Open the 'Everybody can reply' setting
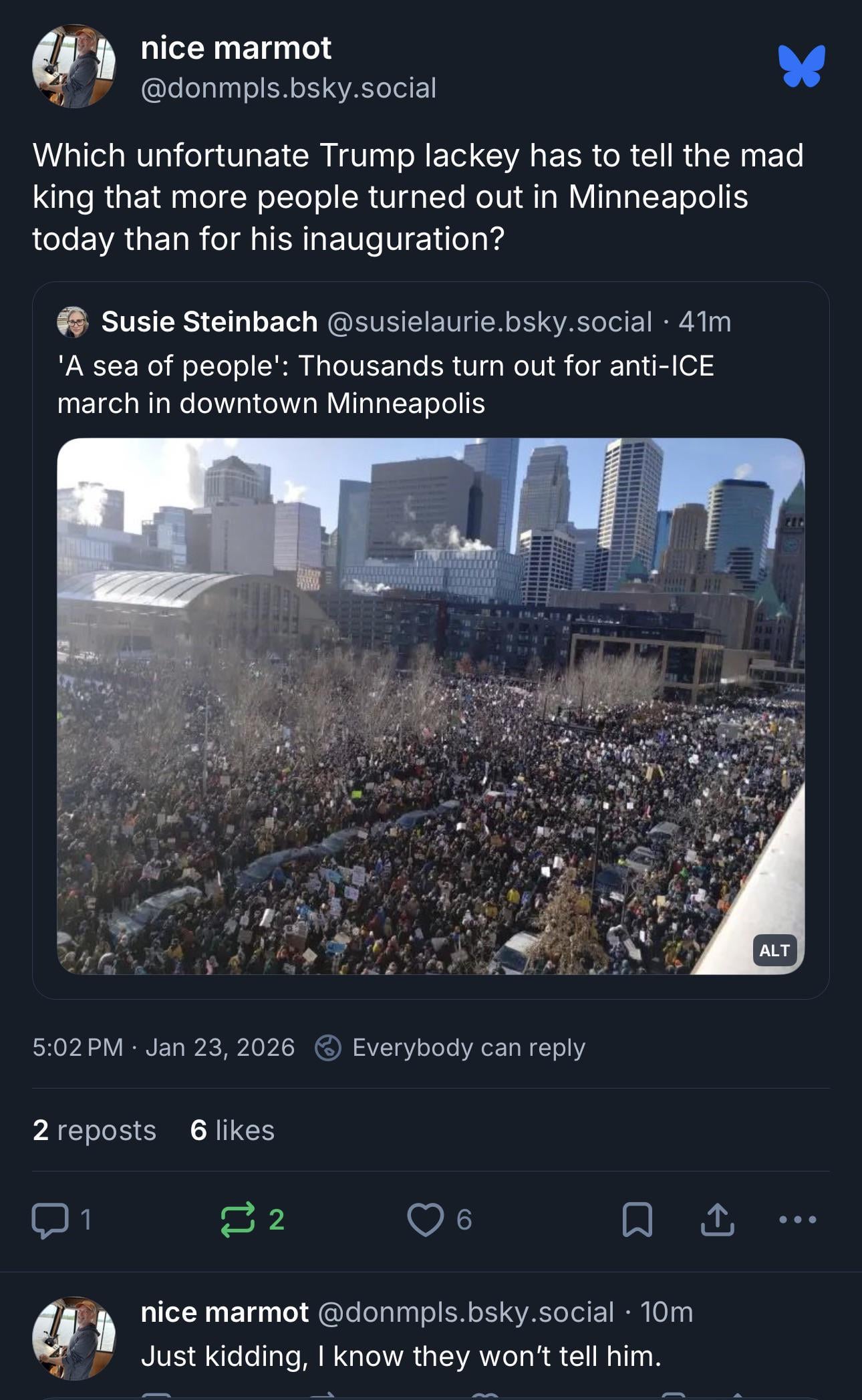This screenshot has height=1400, width=862. pos(468,1047)
